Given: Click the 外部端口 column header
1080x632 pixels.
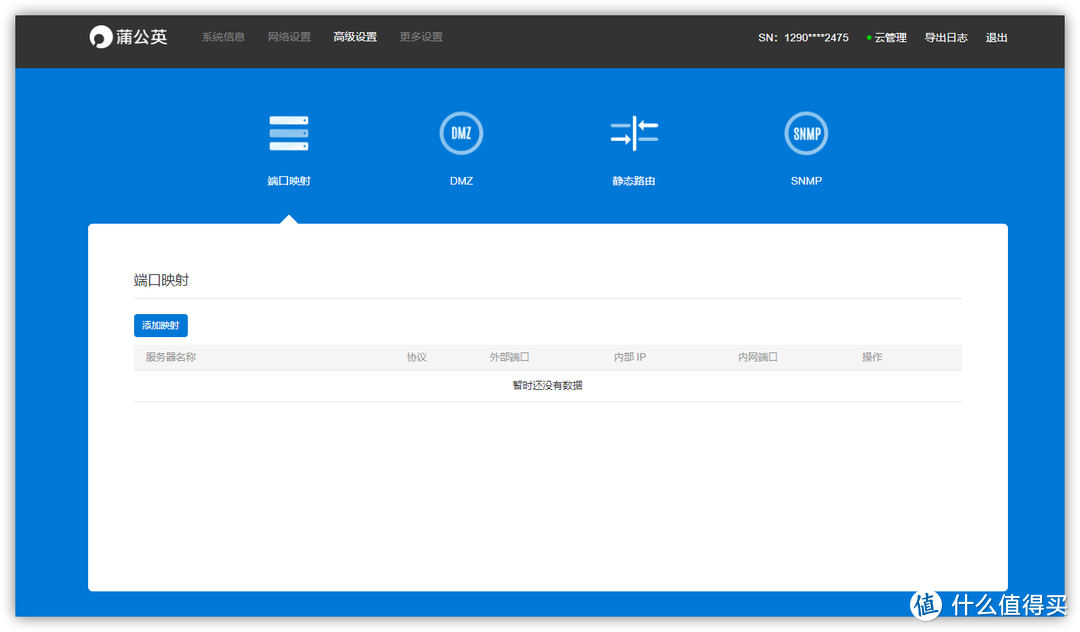Looking at the screenshot, I should tap(509, 357).
